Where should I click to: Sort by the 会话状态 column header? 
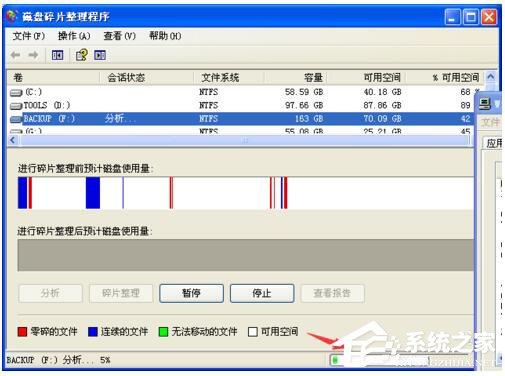click(x=147, y=78)
